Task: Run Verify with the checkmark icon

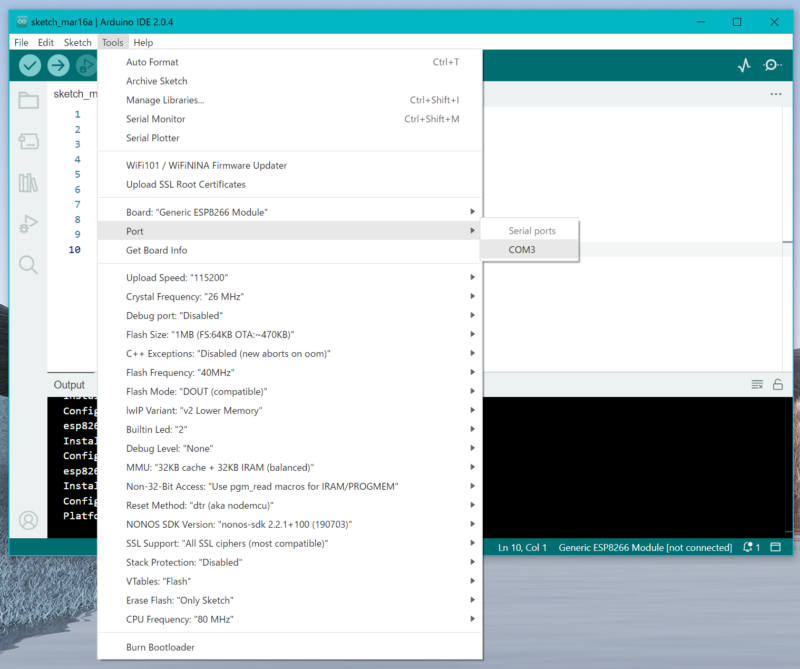Action: click(x=30, y=65)
